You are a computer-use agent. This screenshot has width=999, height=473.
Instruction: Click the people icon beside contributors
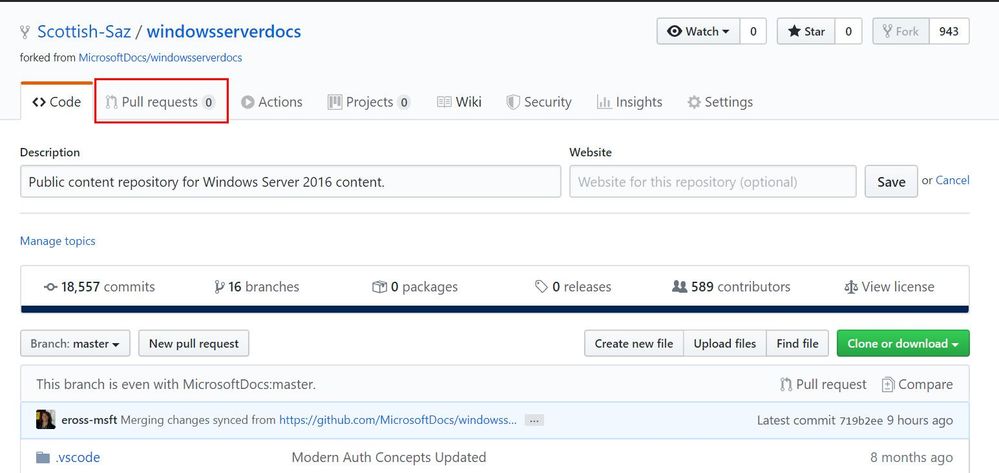tap(680, 287)
